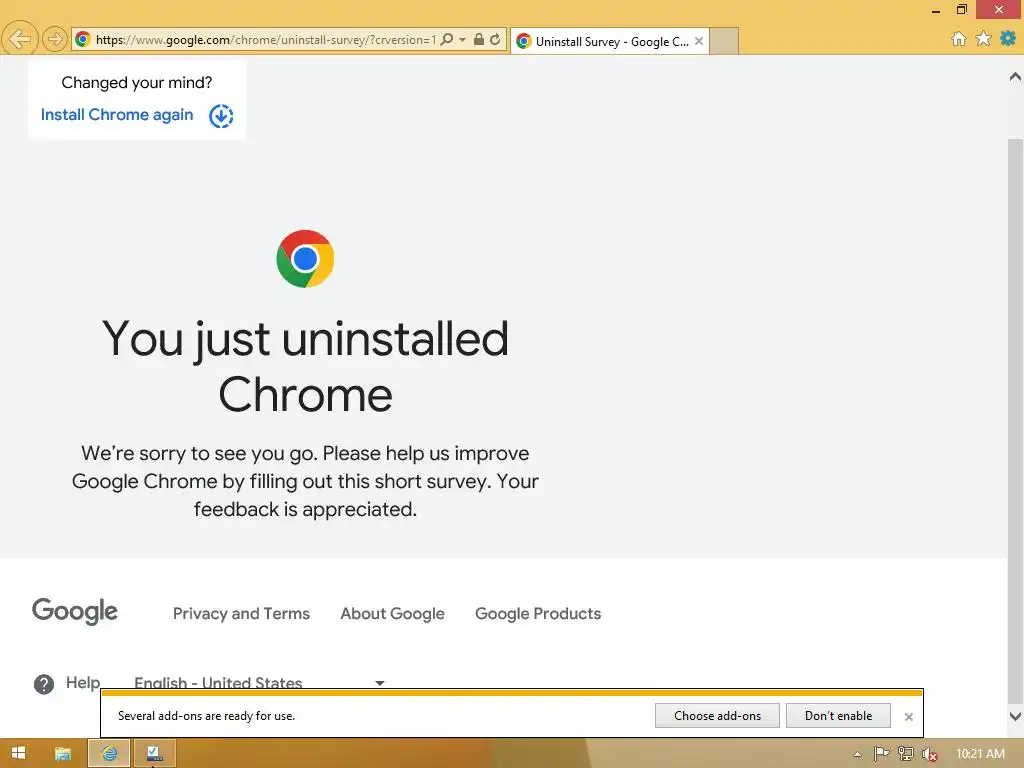Click the Chrome logo on page
The height and width of the screenshot is (768, 1024).
pos(305,259)
